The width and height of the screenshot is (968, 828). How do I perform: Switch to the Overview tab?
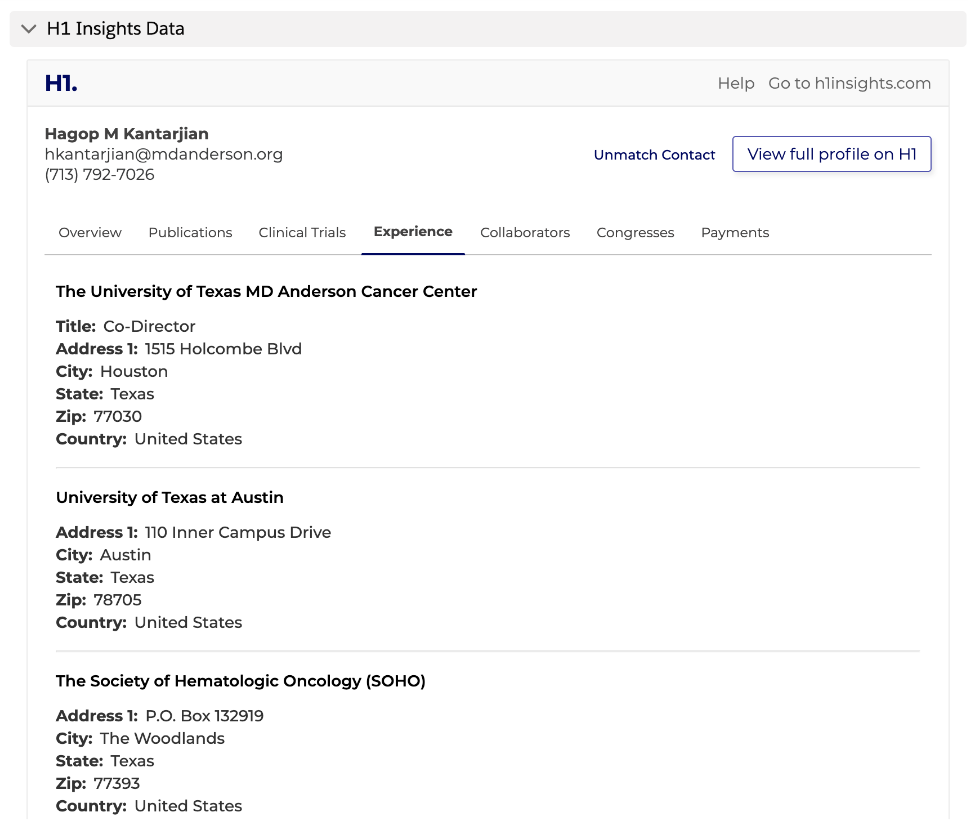tap(90, 233)
